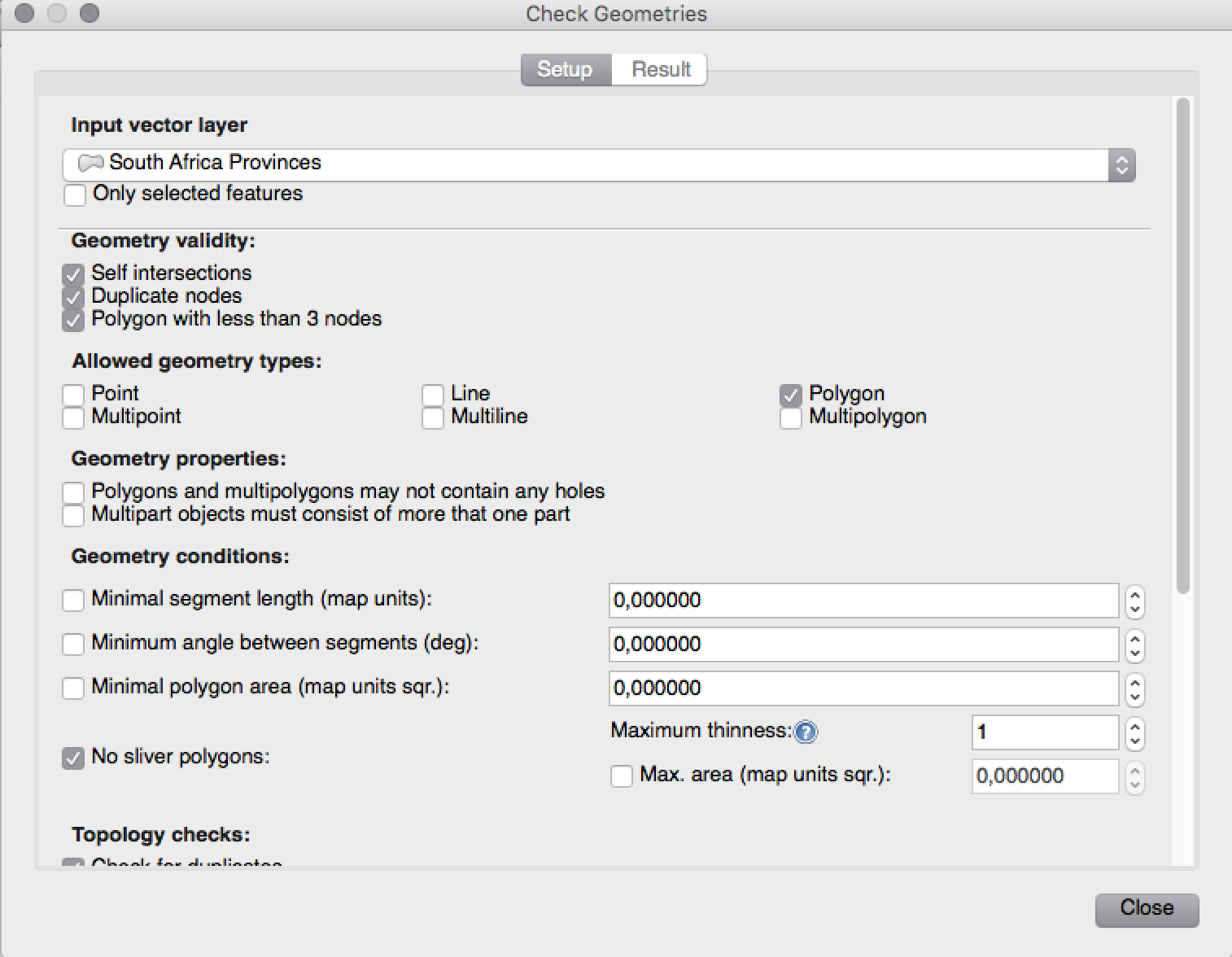
Task: Uncheck Self intersections validity check
Action: (73, 273)
